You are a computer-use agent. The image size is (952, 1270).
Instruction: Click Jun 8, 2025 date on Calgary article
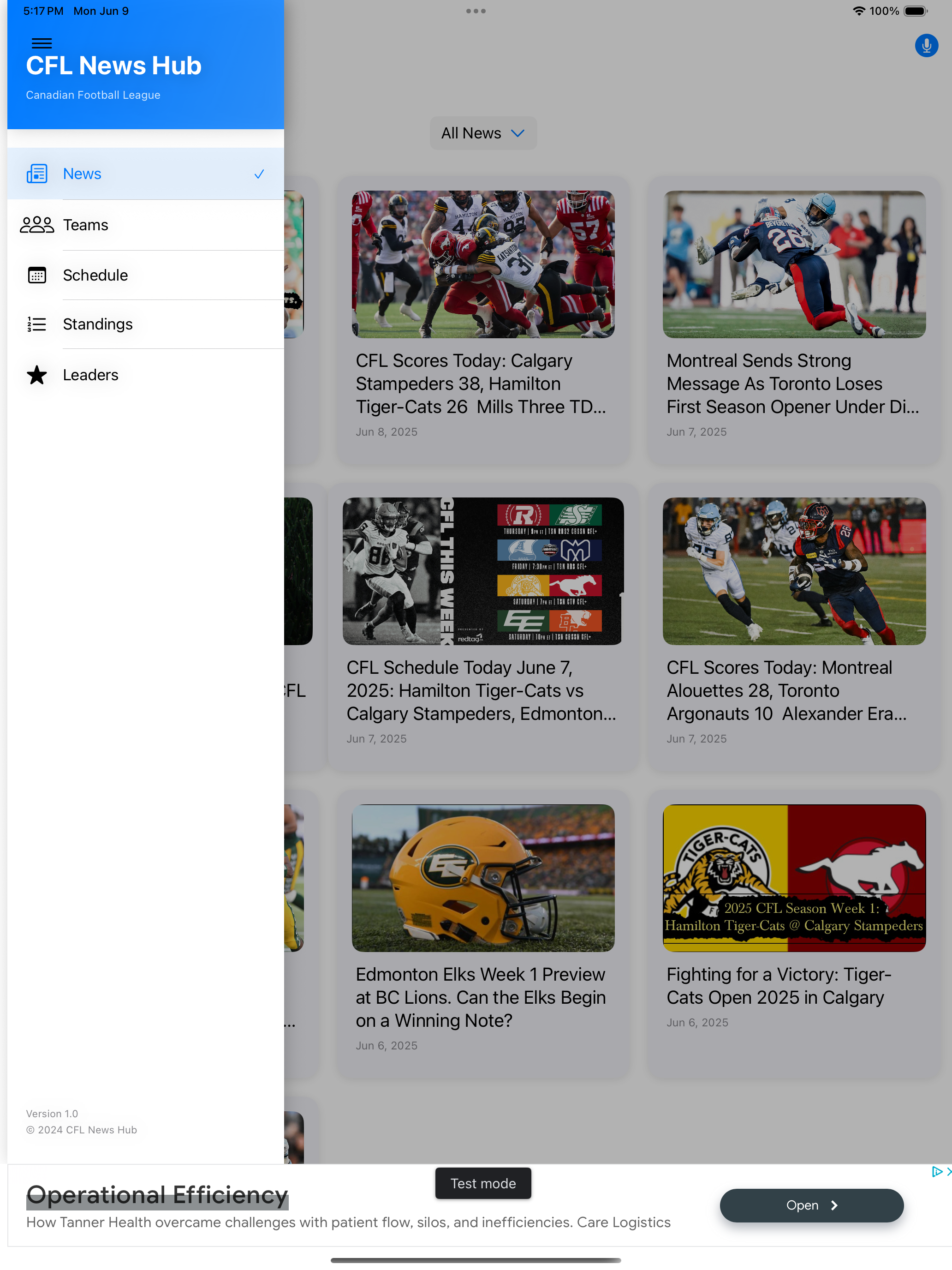tap(386, 432)
